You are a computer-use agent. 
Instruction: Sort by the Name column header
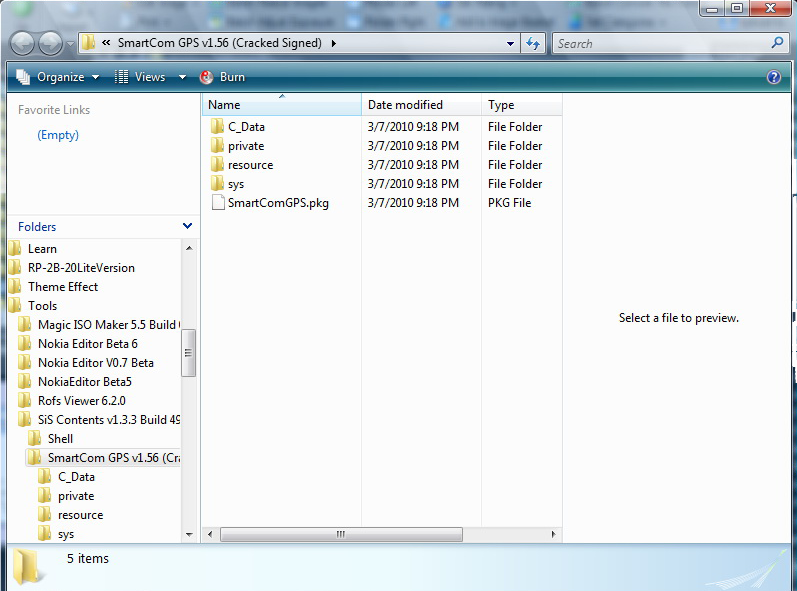tap(282, 105)
